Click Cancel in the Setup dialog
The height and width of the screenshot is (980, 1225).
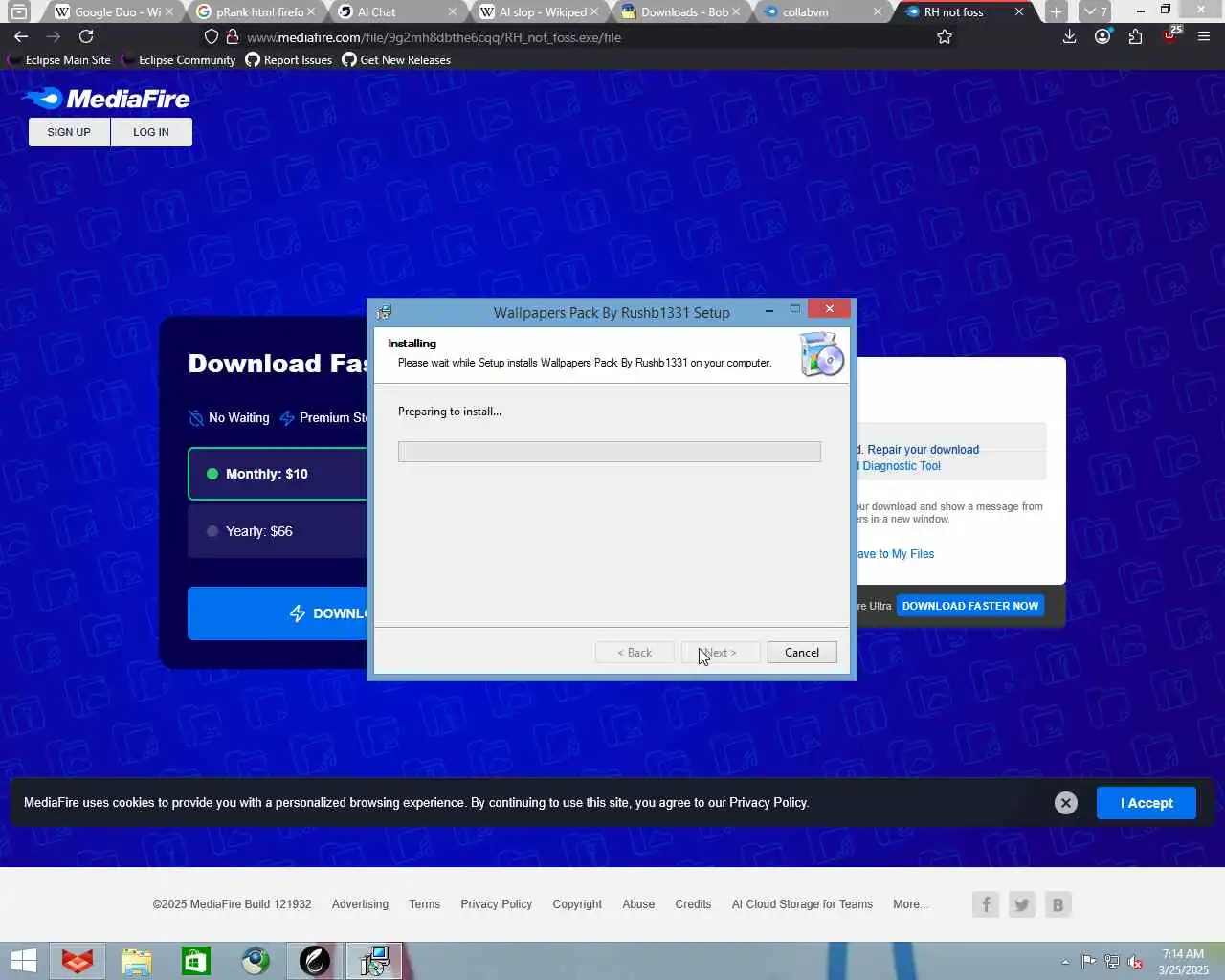point(802,653)
